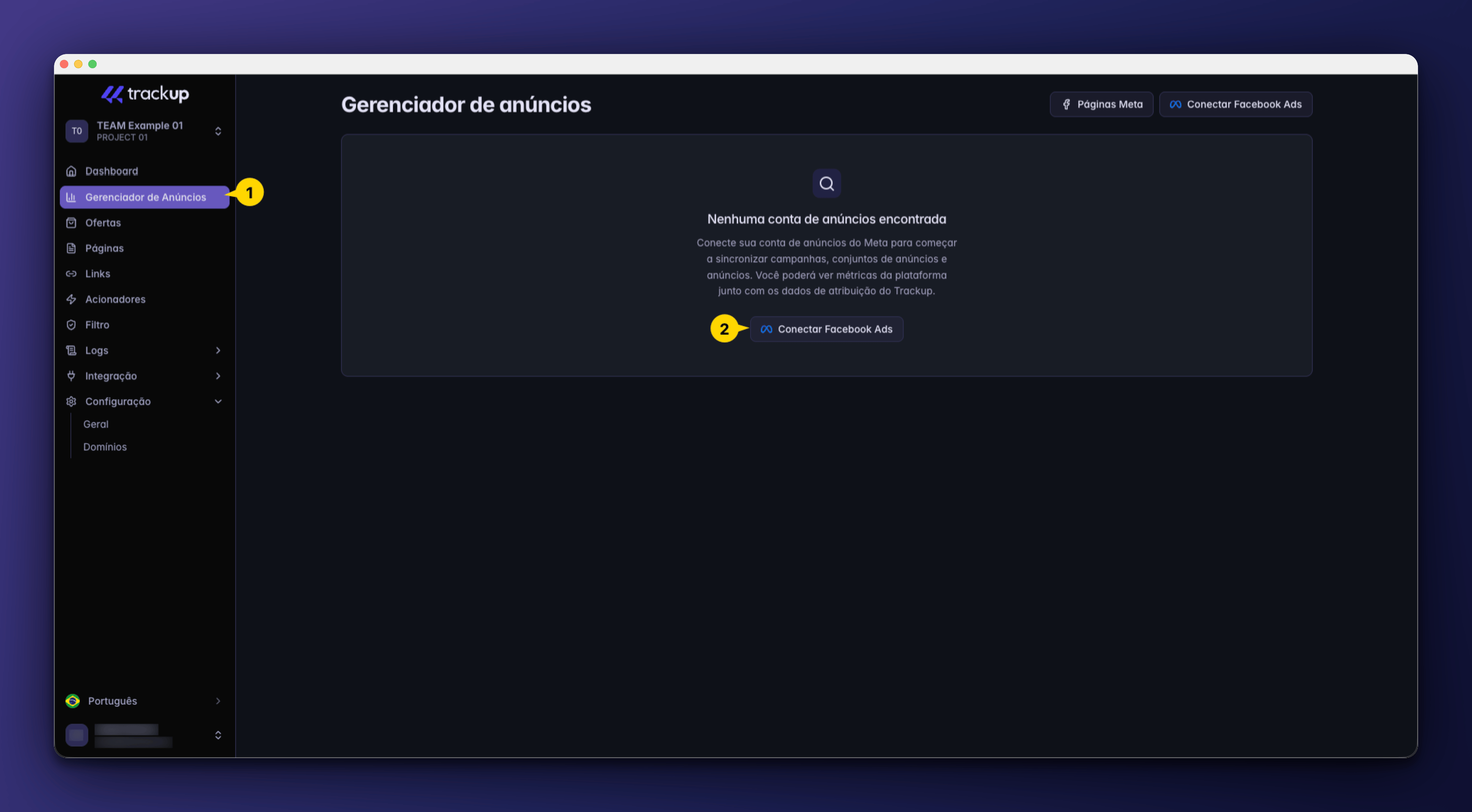This screenshot has width=1472, height=812.
Task: Open the Filtro section
Action: 145,325
